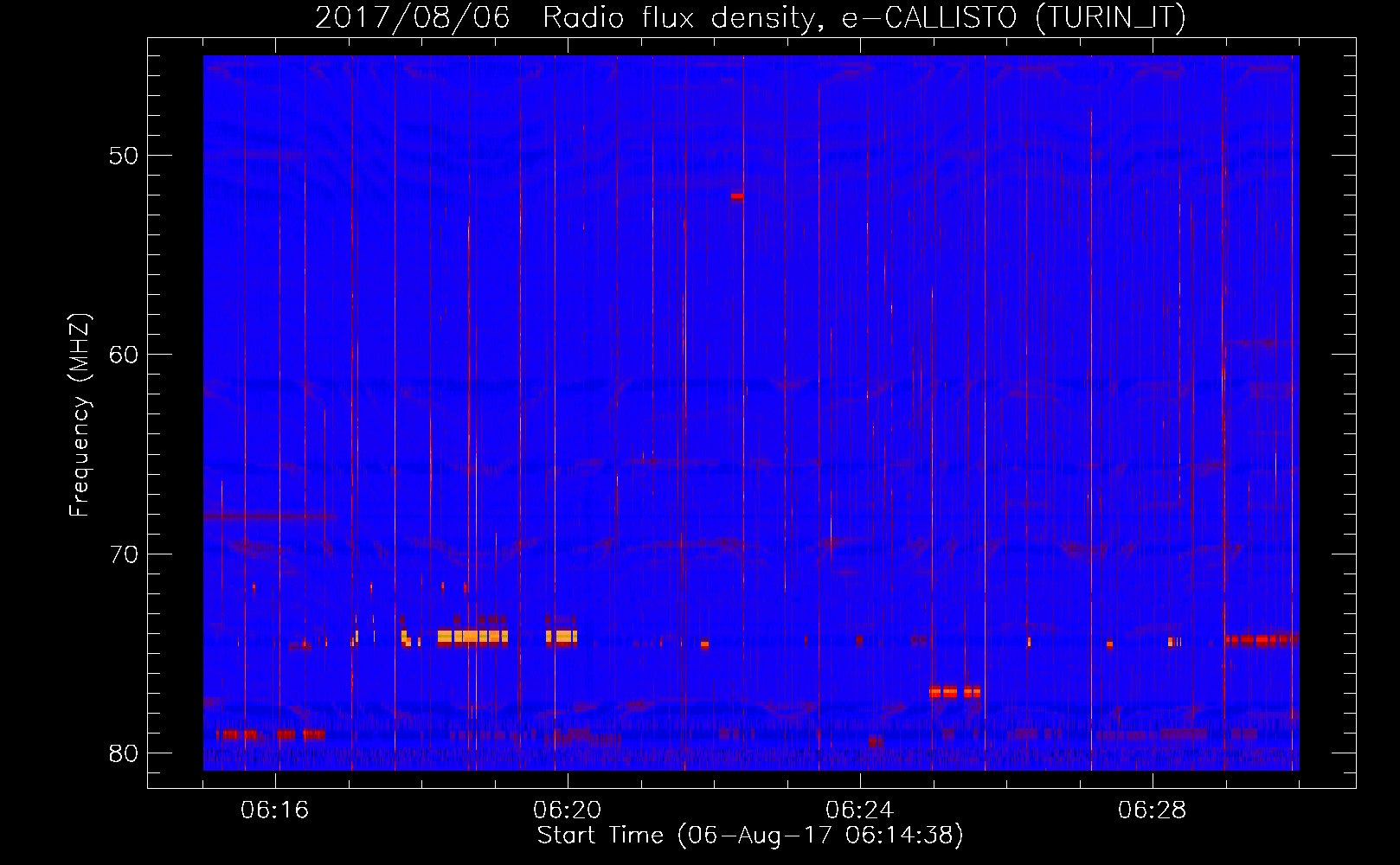The width and height of the screenshot is (1400, 865).
Task: Click the "06:28" time tick label
Action: tap(1153, 811)
